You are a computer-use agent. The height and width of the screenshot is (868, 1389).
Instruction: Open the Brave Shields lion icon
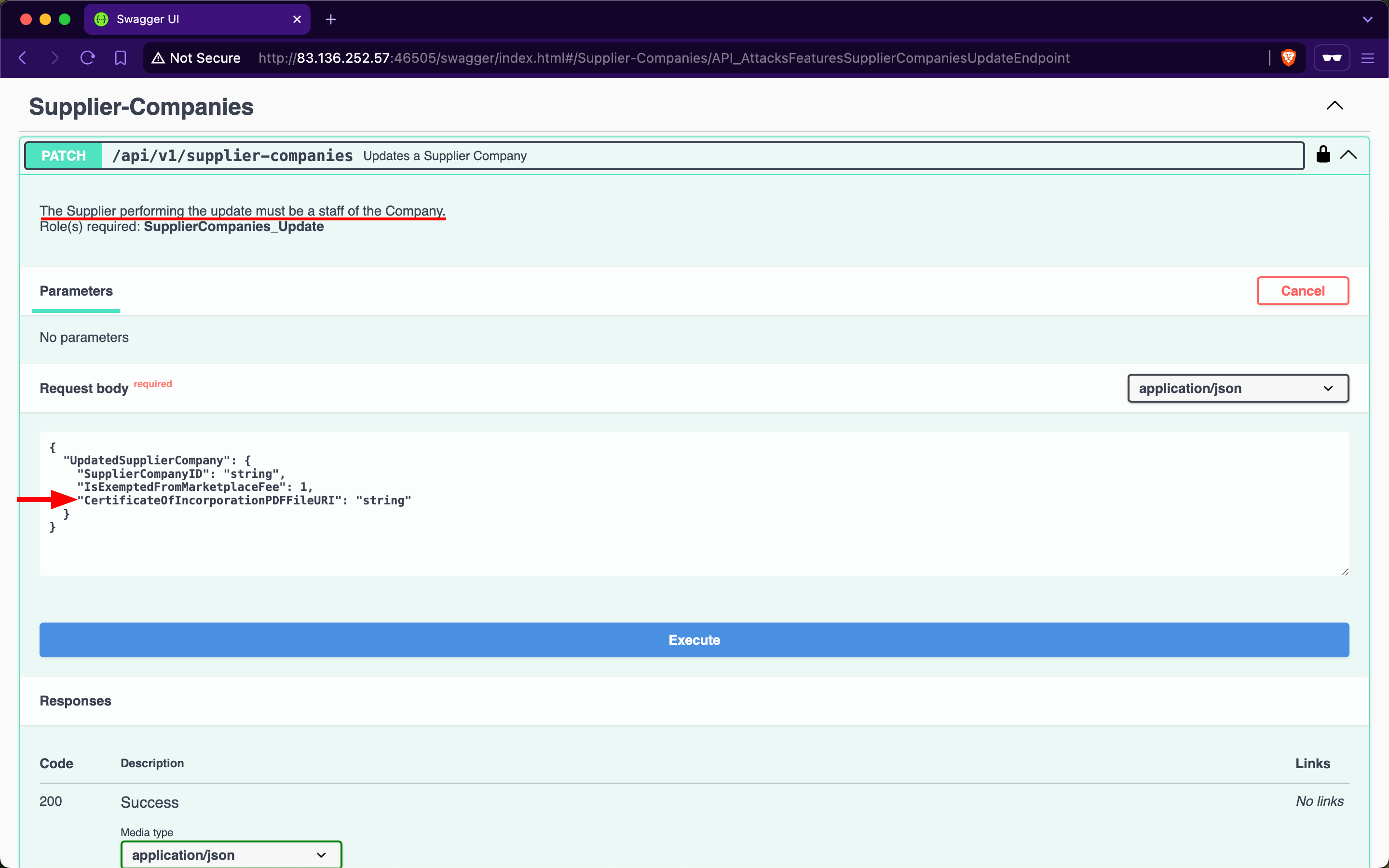[x=1289, y=58]
